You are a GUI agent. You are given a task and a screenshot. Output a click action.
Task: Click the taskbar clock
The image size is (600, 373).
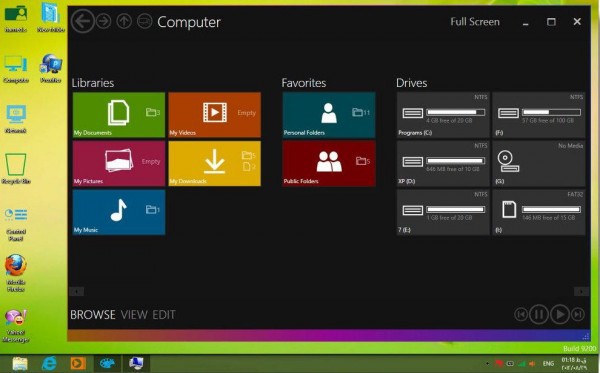[x=574, y=364]
